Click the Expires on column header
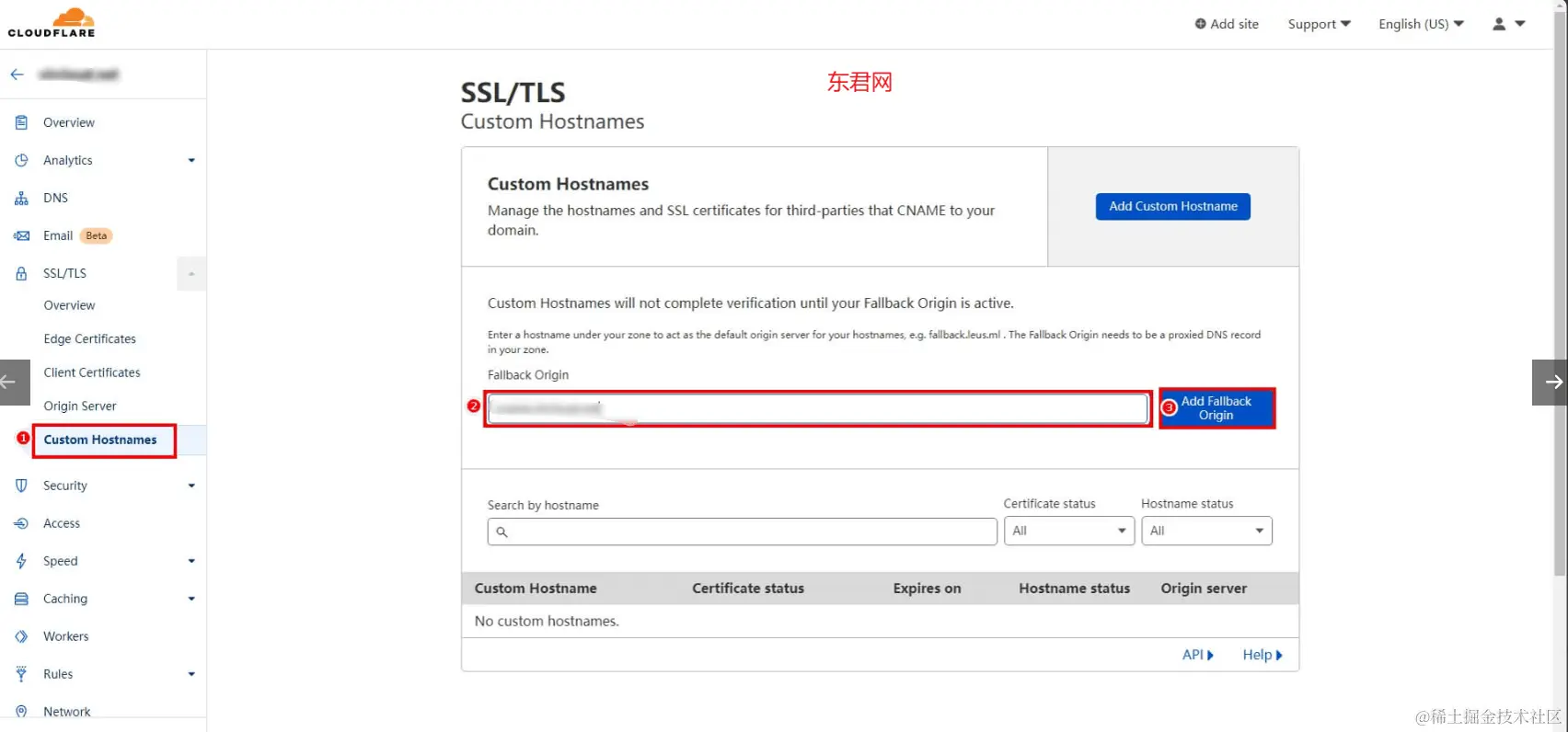1568x732 pixels. (x=927, y=589)
